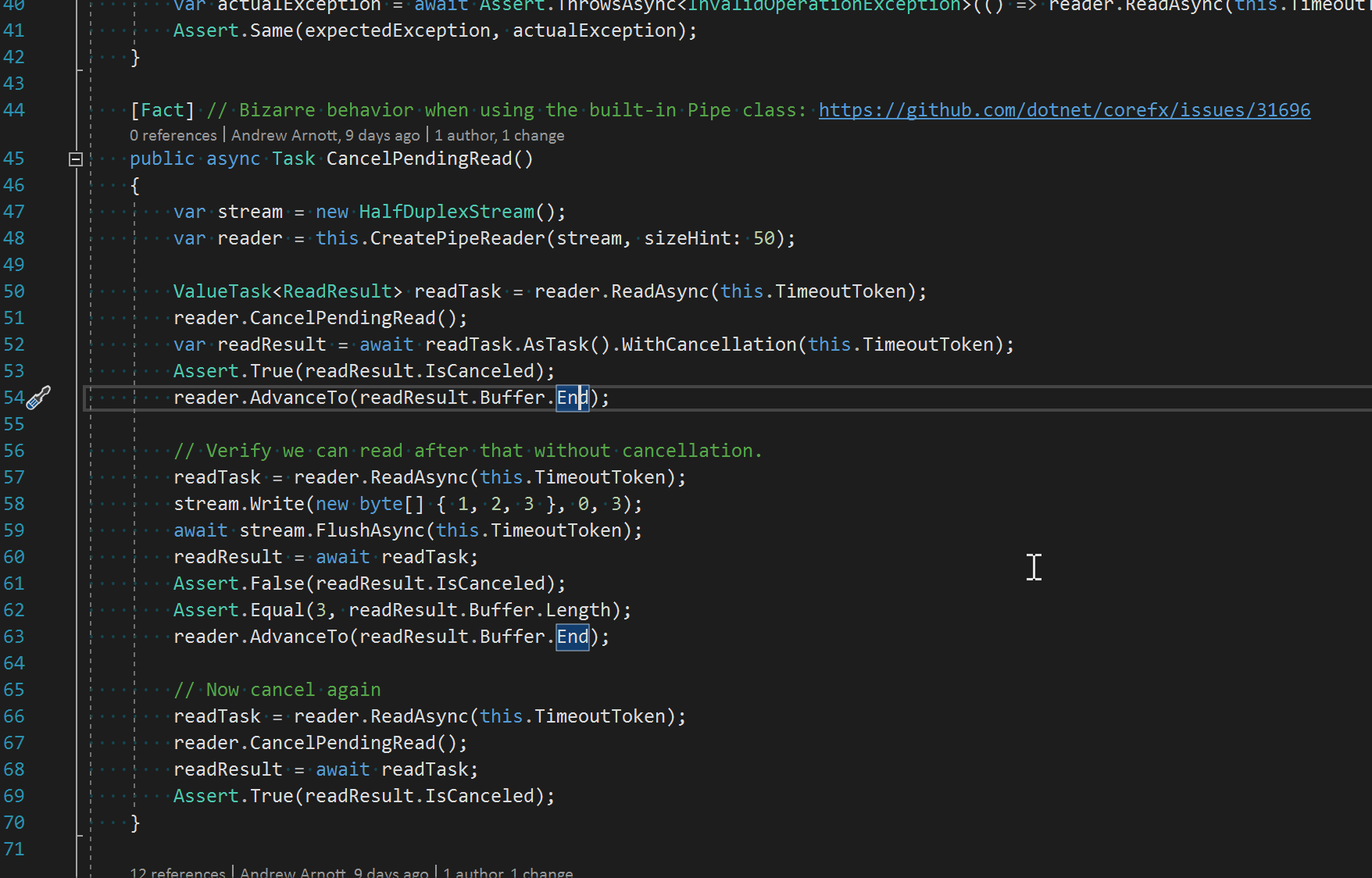Click the screwdriver quick actions icon on line 54
The height and width of the screenshot is (878, 1372).
(x=37, y=398)
